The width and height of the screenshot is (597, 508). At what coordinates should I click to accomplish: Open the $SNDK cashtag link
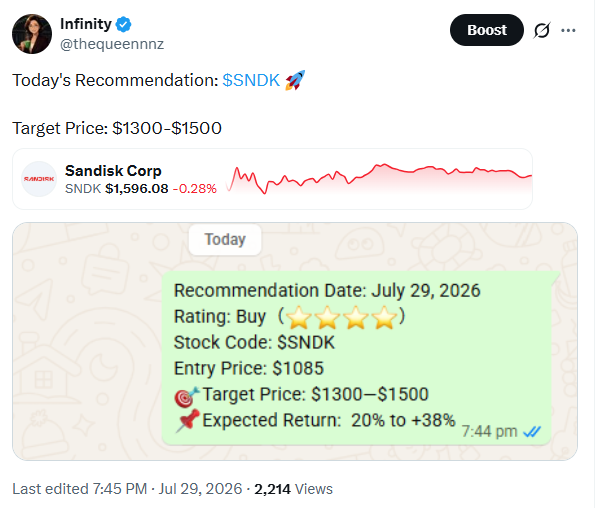point(251,80)
